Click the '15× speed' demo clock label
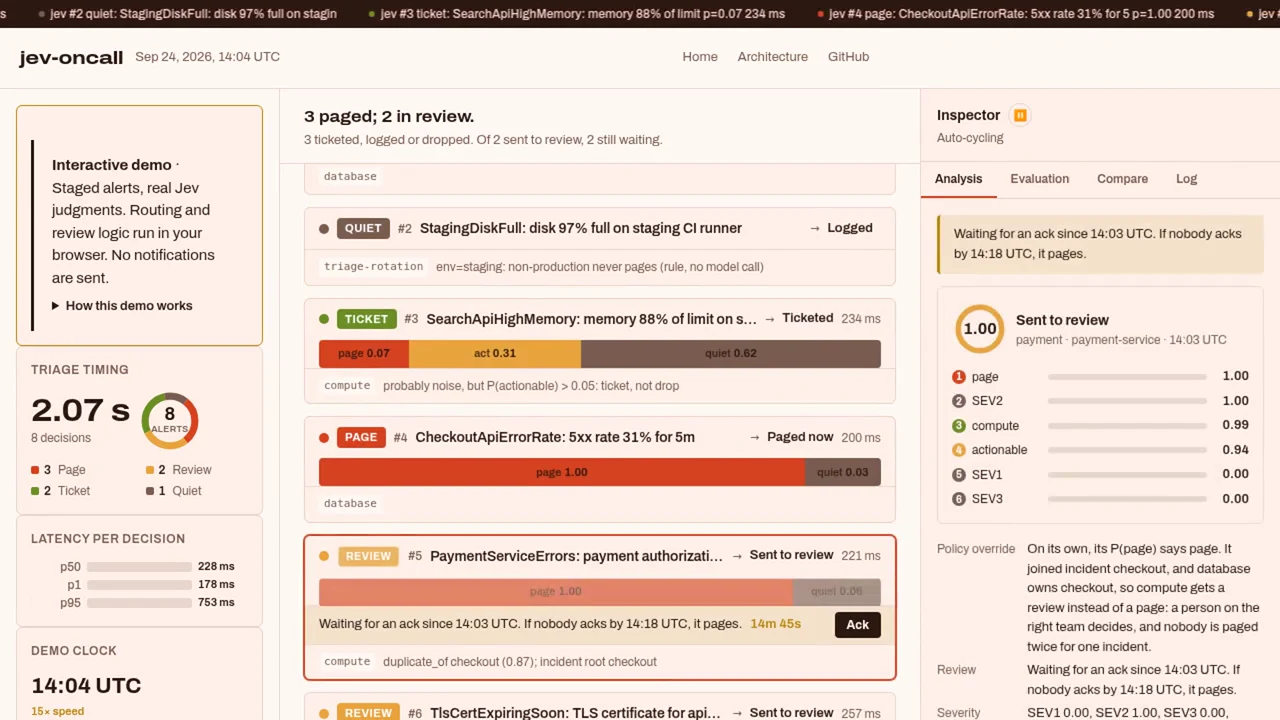1280x720 pixels. [57, 712]
